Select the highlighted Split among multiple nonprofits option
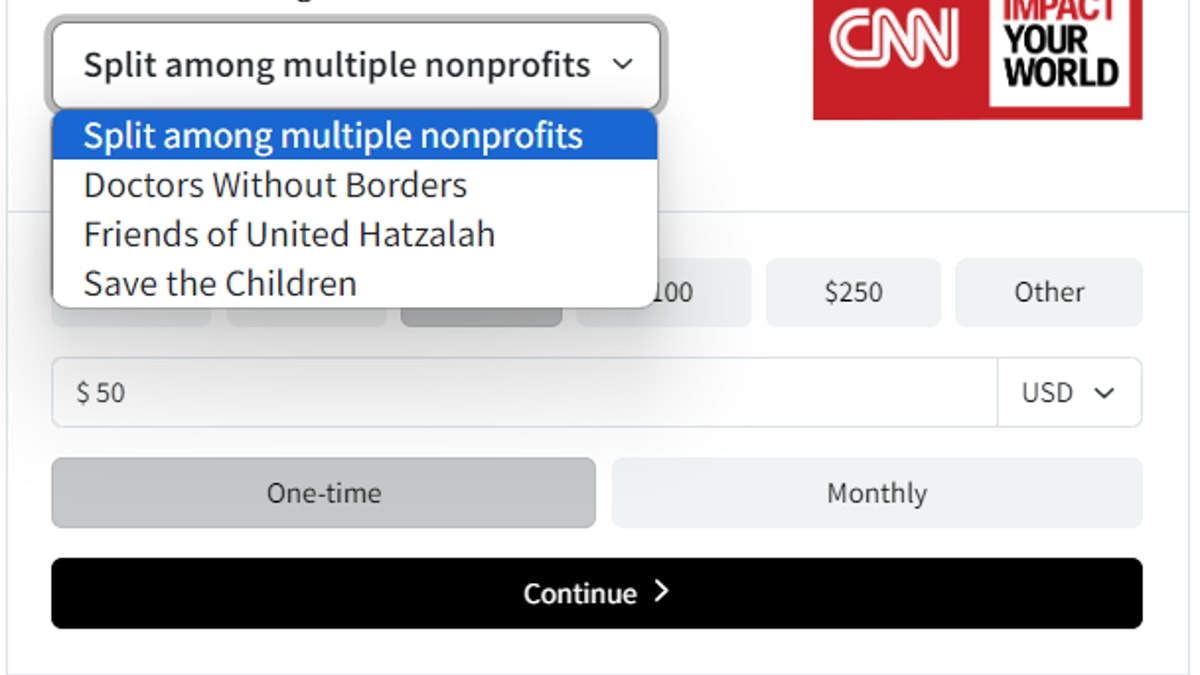Image resolution: width=1200 pixels, height=675 pixels. pyautogui.click(x=333, y=135)
